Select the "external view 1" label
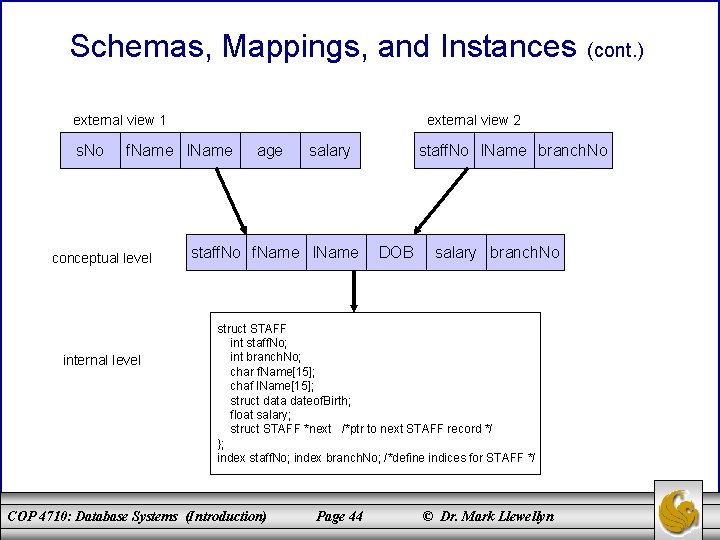The width and height of the screenshot is (720, 540). point(119,120)
